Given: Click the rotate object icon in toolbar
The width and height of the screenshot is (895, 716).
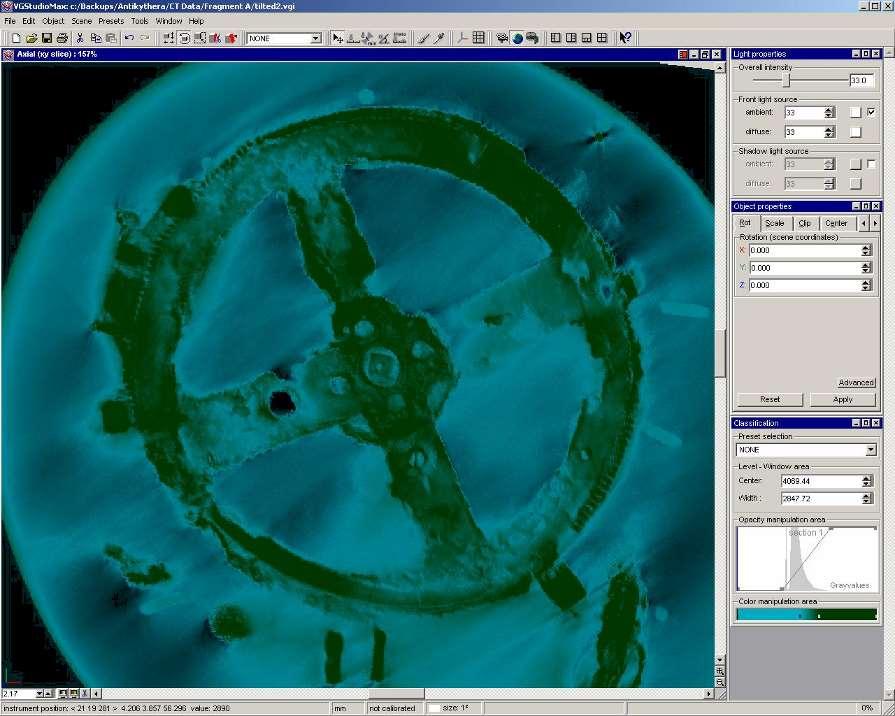Looking at the screenshot, I should click(184, 38).
